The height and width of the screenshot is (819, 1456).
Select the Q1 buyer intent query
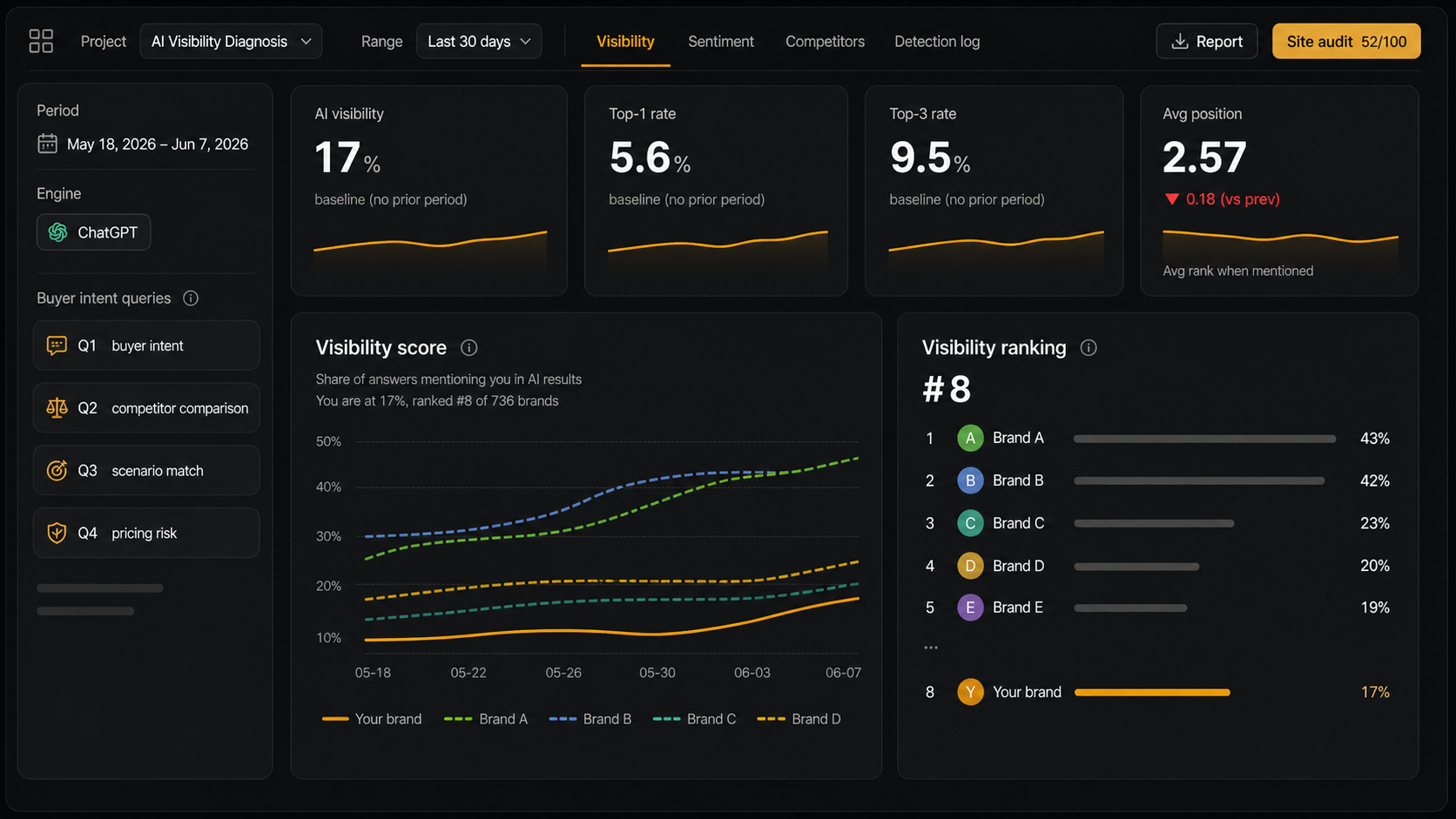(x=146, y=346)
